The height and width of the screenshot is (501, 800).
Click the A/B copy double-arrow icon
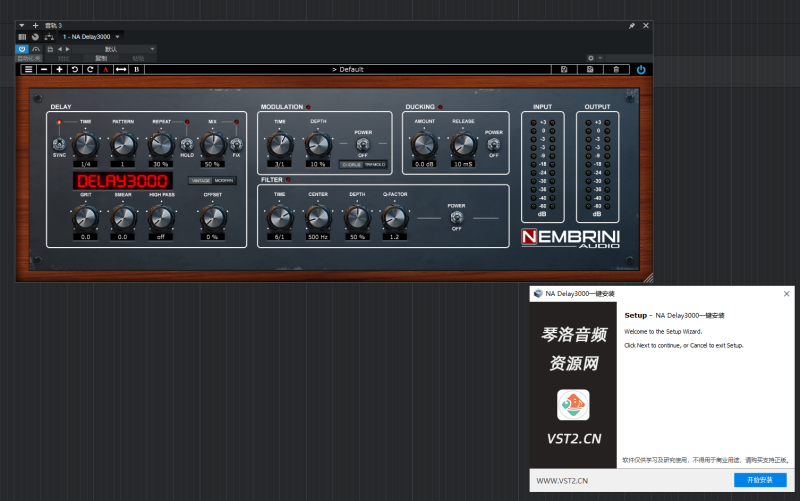pos(121,69)
